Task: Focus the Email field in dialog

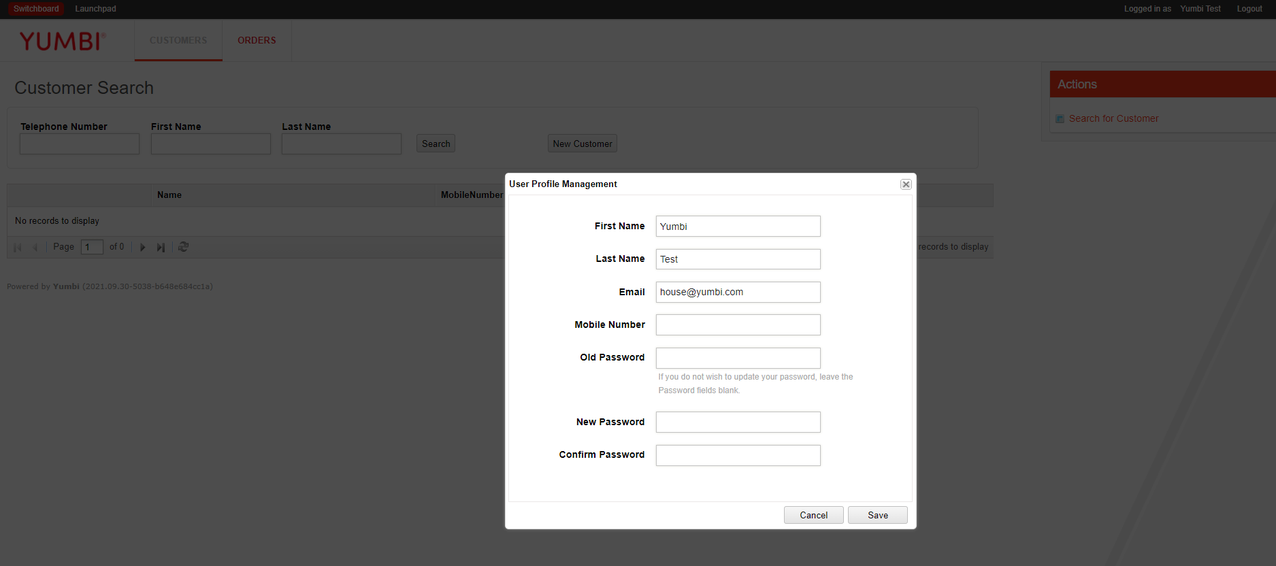Action: tap(738, 292)
